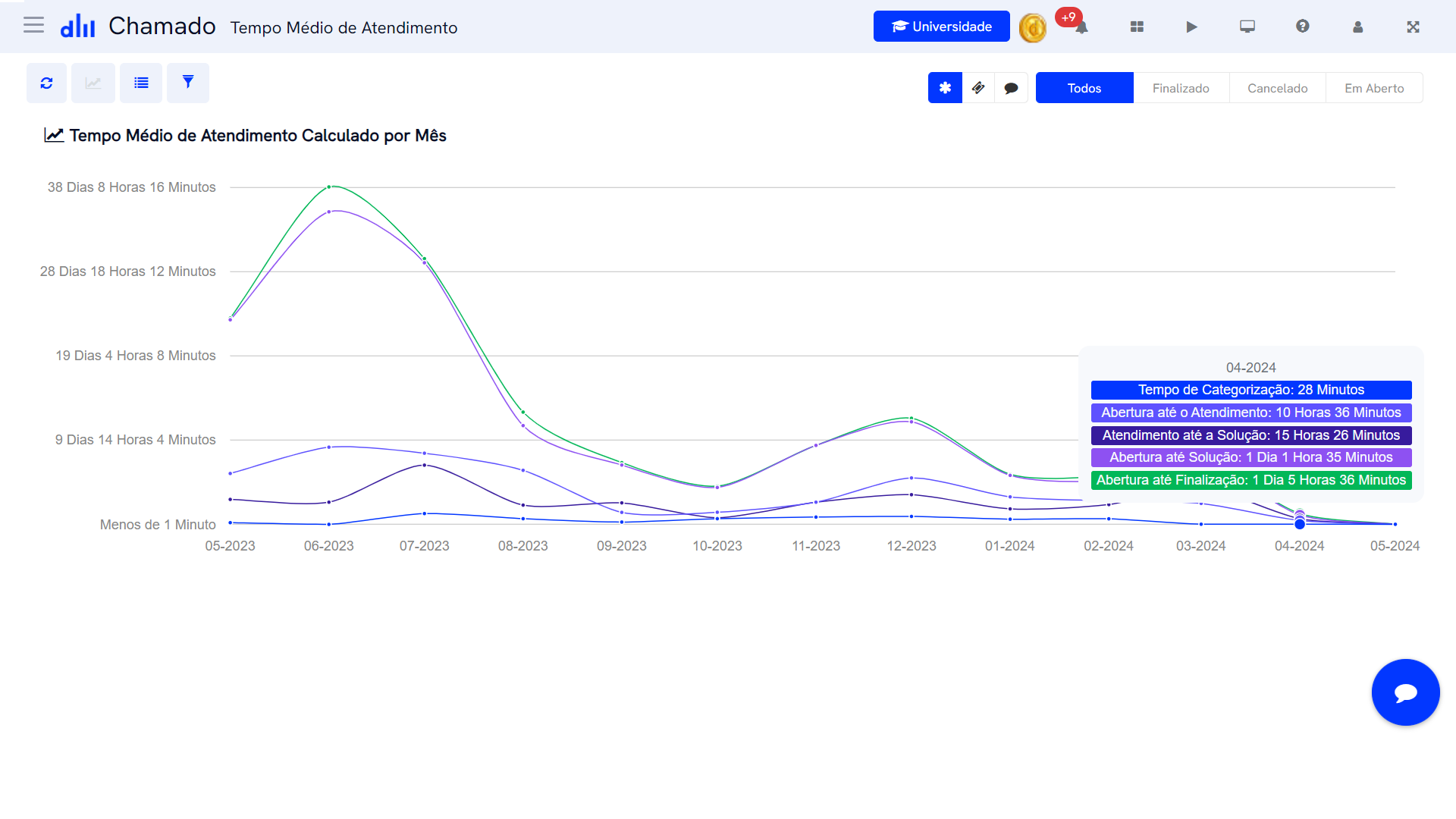
Task: Click the Chamado bar-chart logo
Action: (x=77, y=27)
